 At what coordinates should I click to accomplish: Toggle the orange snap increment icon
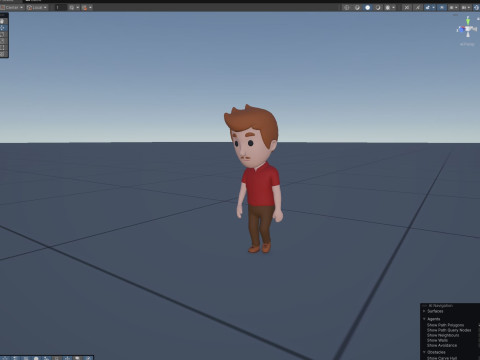(x=85, y=7)
